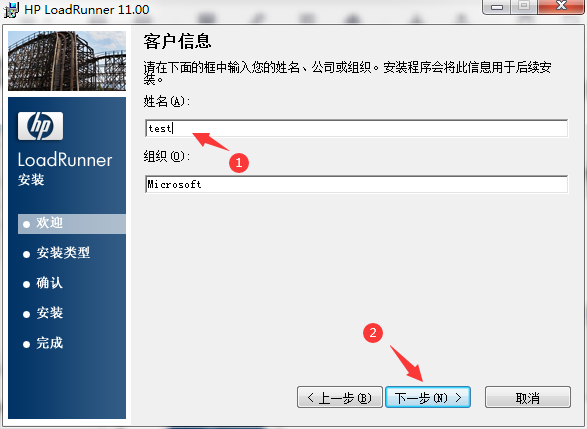Click the installer icon in the title bar
587x429 pixels.
[11, 9]
